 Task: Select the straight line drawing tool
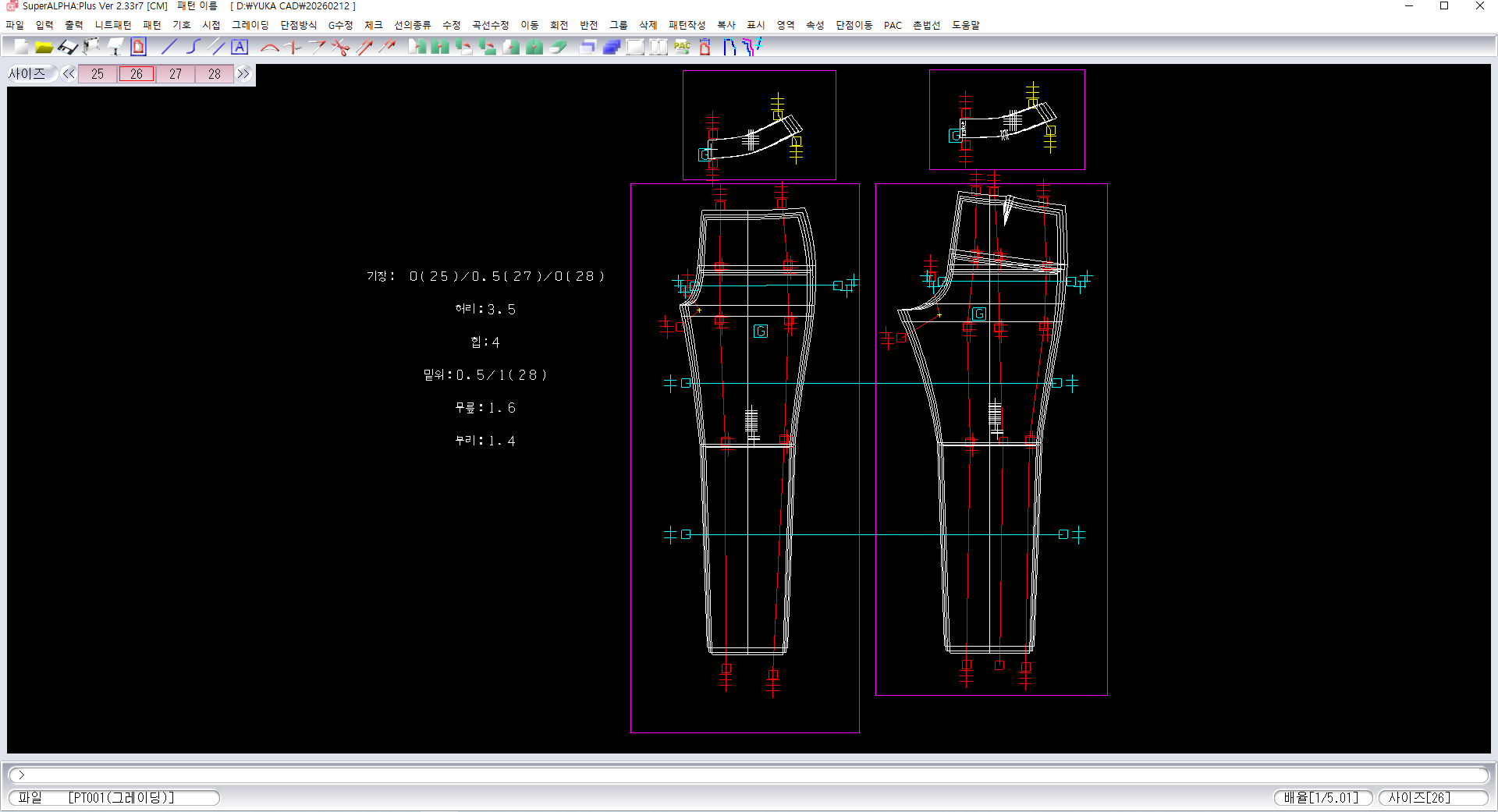[x=169, y=47]
